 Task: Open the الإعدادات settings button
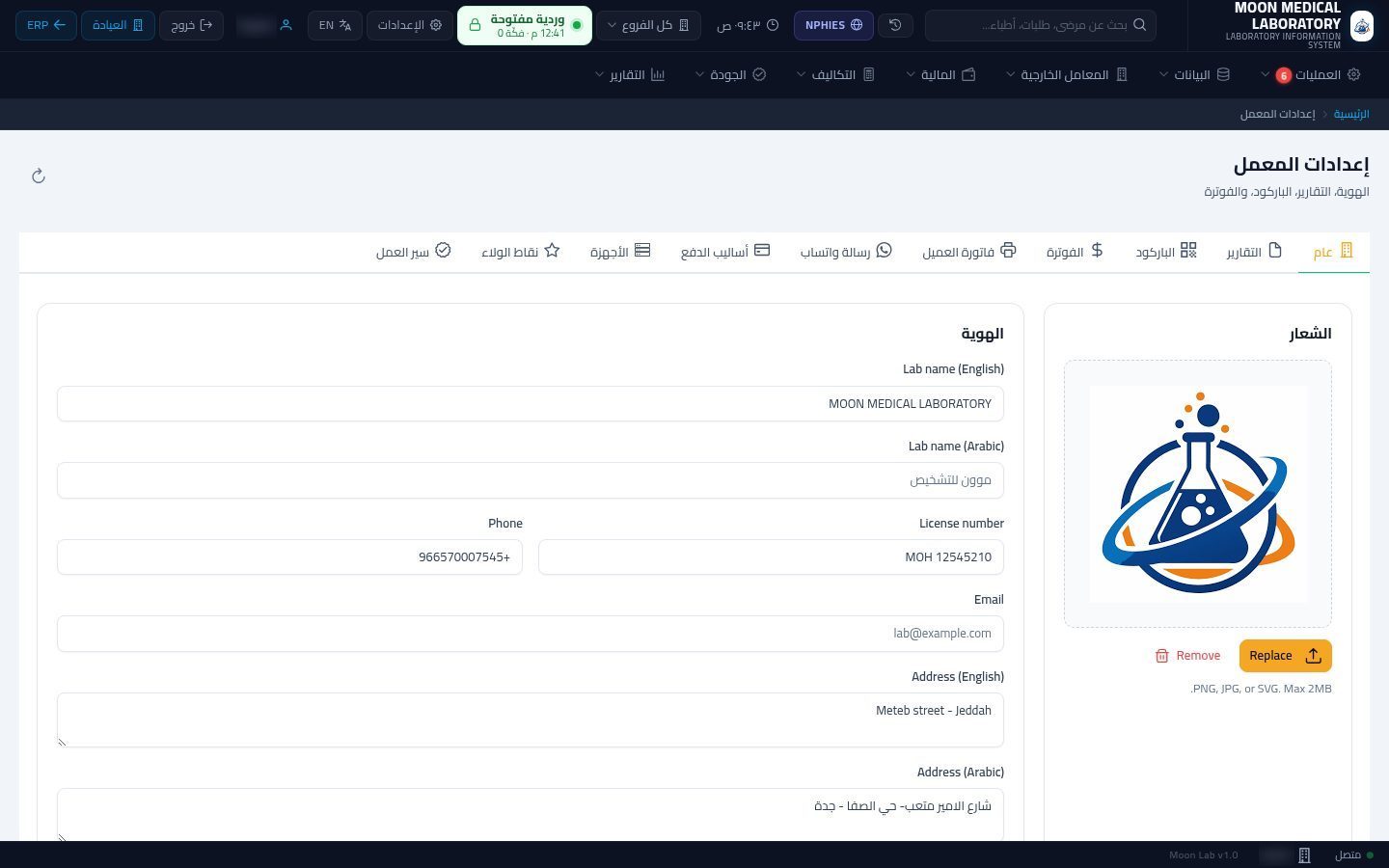coord(410,25)
